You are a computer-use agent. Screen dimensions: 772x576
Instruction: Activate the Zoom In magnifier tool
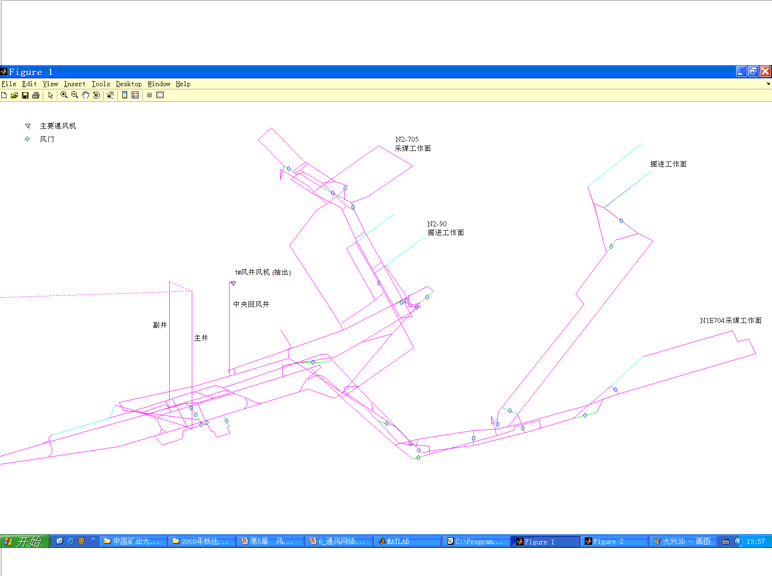coord(64,96)
